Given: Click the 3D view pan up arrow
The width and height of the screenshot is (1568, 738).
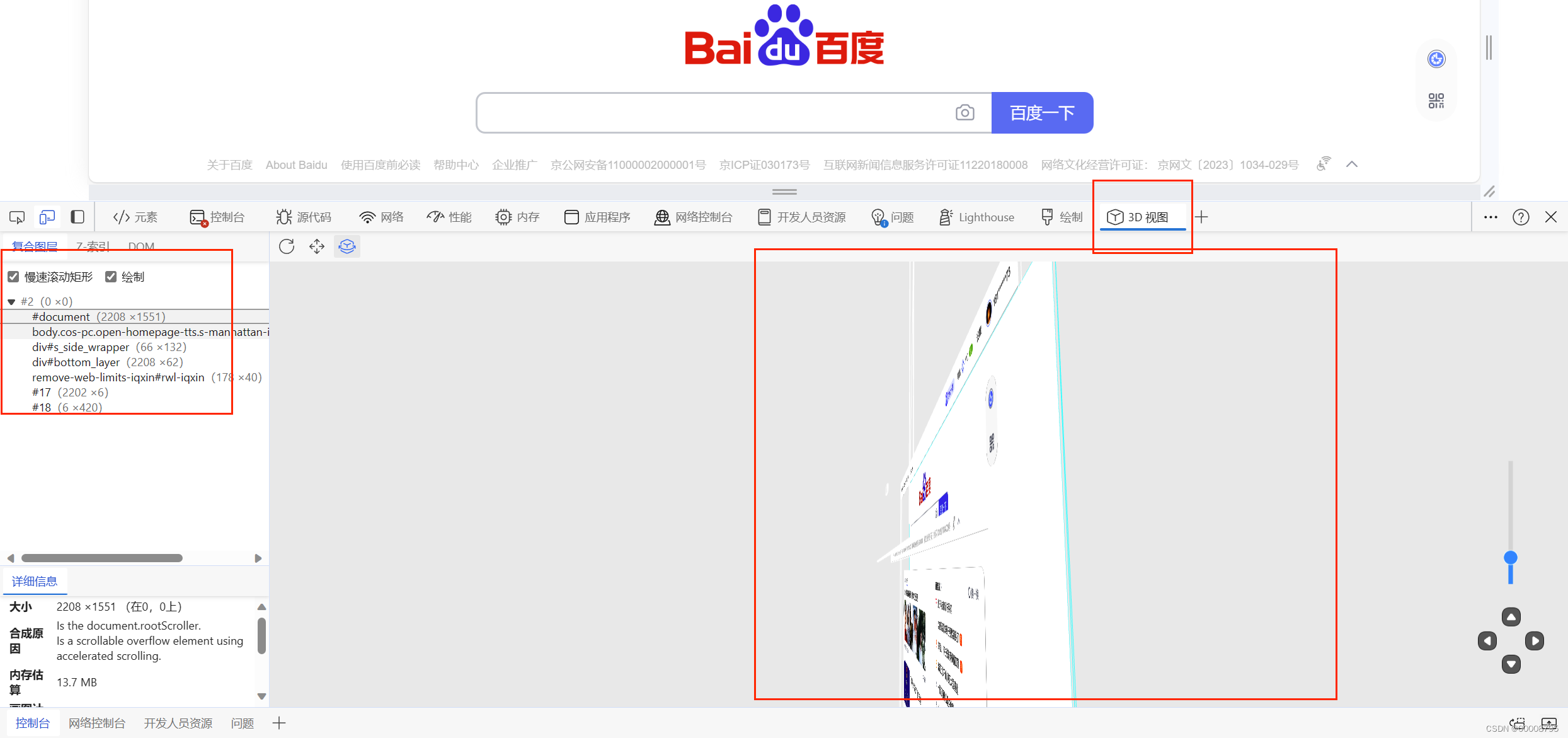Looking at the screenshot, I should pyautogui.click(x=1511, y=617).
